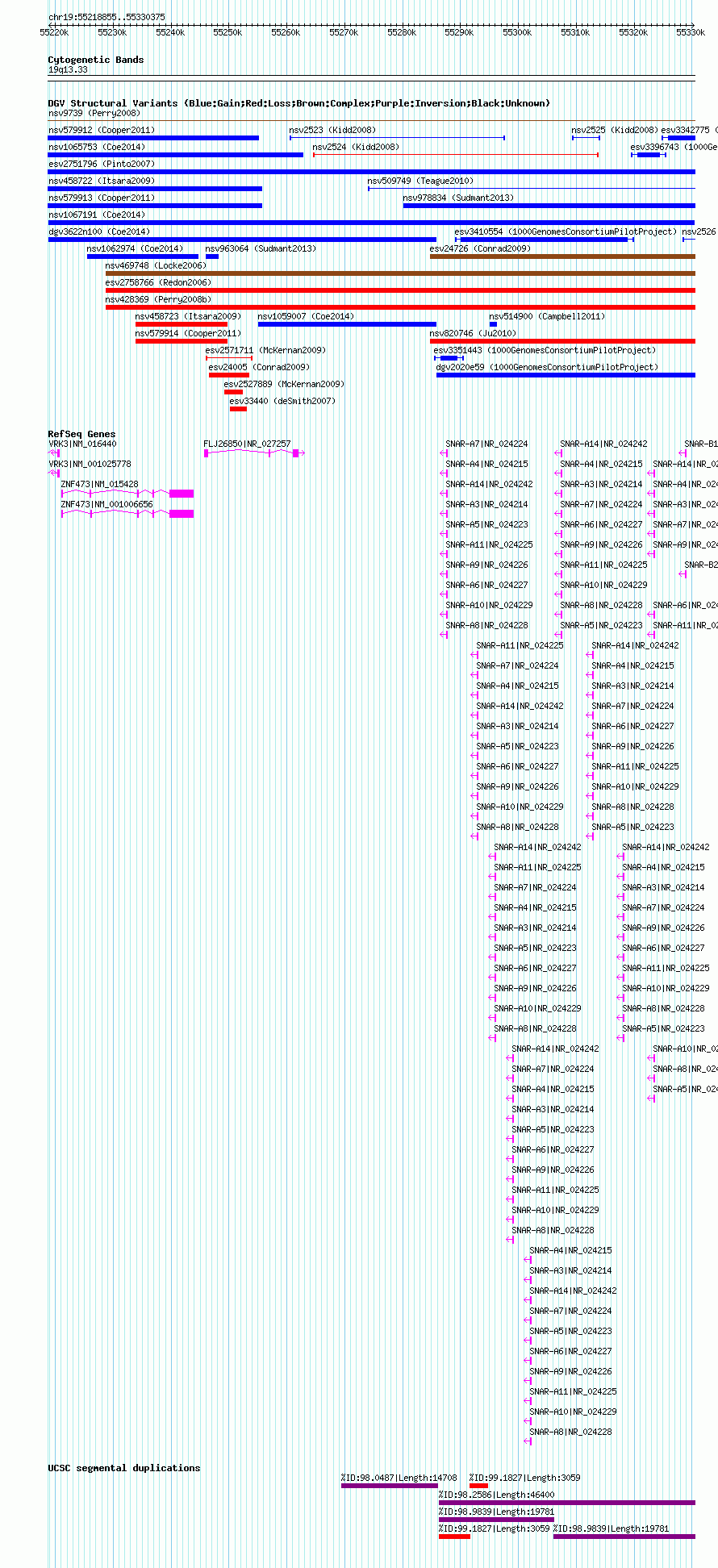Click the chr19:55218855..55330375 coordinate label
This screenshot has width=718, height=1568.
[x=106, y=17]
